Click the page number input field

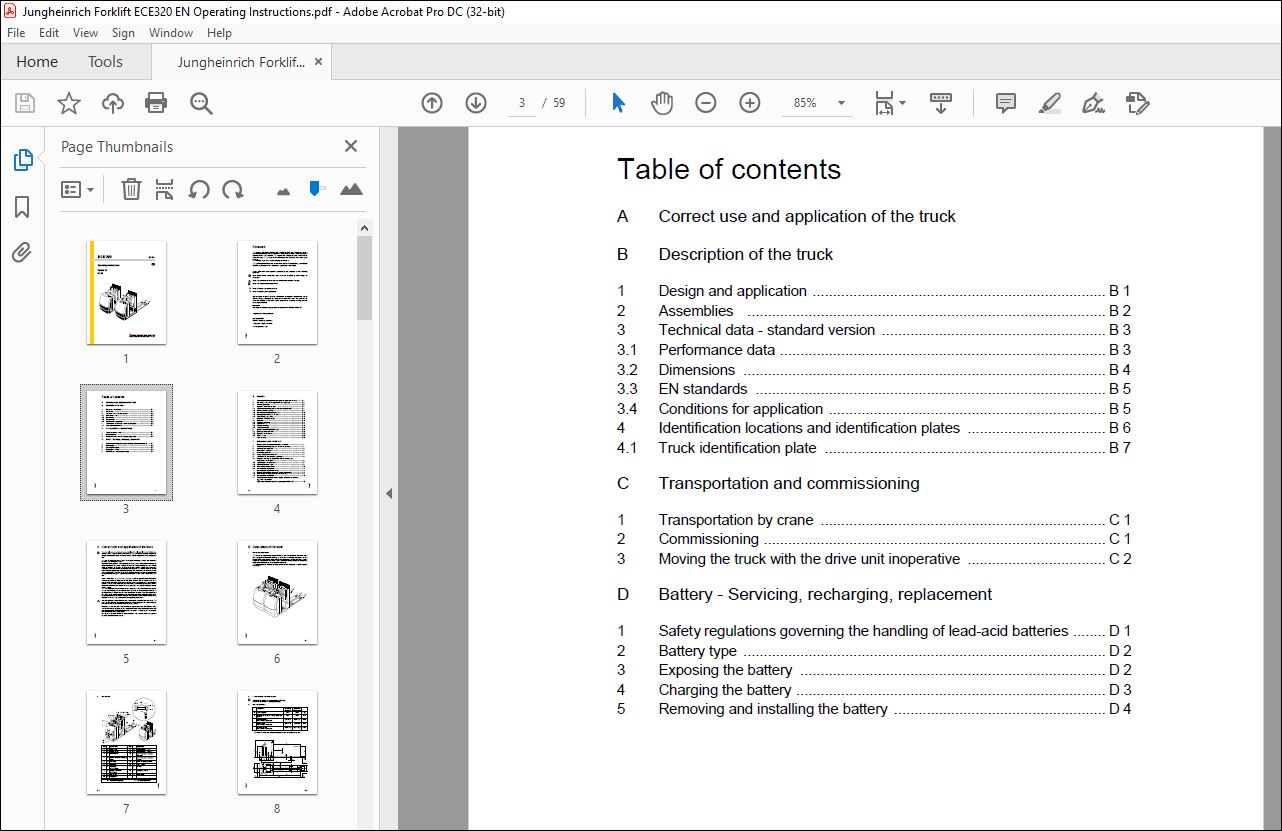[522, 103]
